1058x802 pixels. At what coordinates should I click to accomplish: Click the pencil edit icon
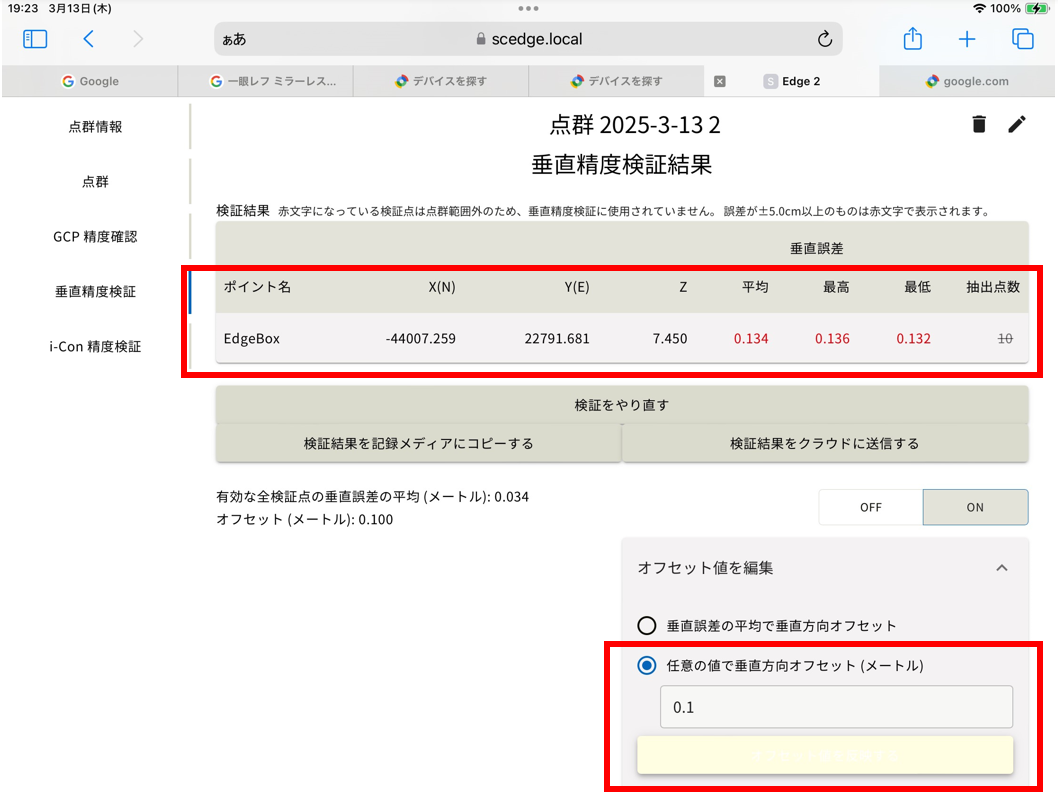tap(1017, 124)
